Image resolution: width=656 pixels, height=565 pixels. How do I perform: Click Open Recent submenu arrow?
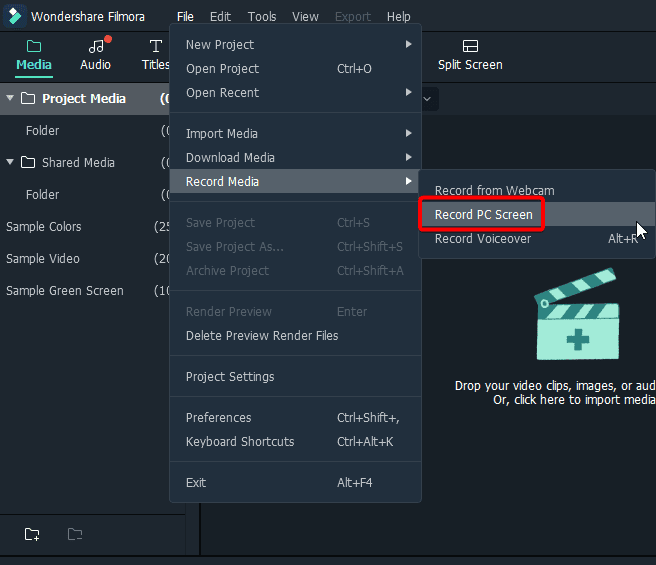point(409,92)
